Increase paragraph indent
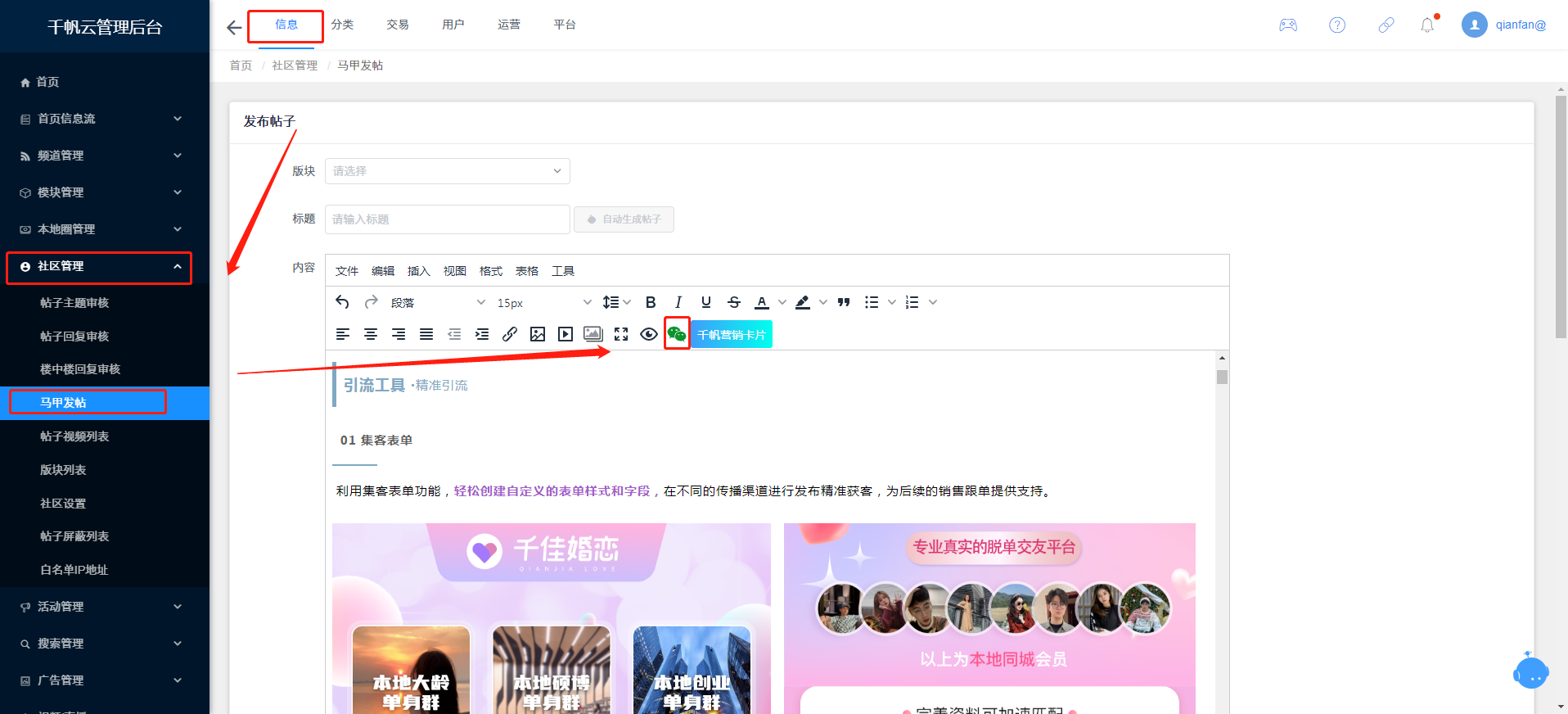The height and width of the screenshot is (714, 1568). click(482, 334)
